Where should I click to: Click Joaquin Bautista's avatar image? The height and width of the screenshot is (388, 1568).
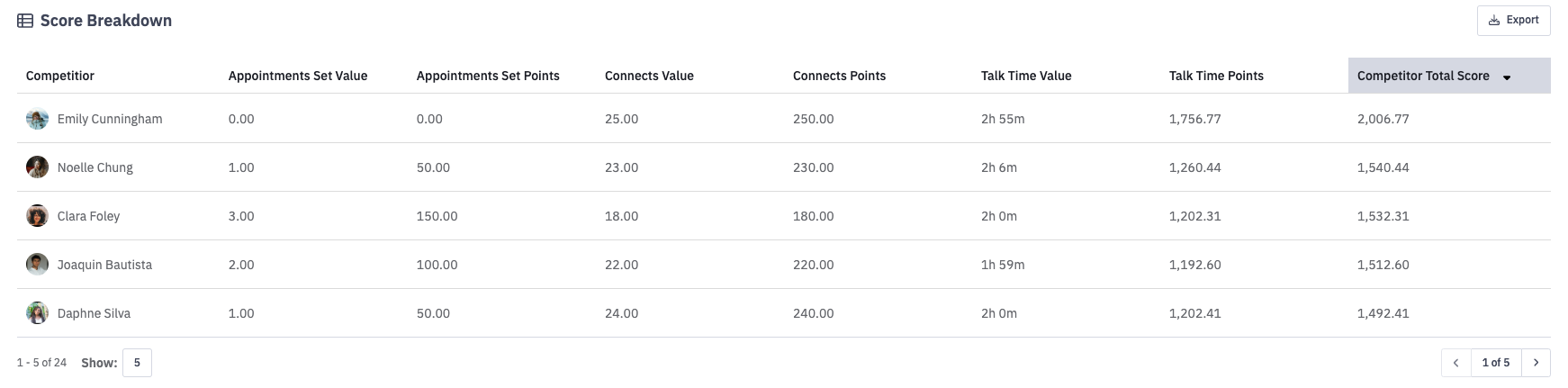(x=37, y=265)
